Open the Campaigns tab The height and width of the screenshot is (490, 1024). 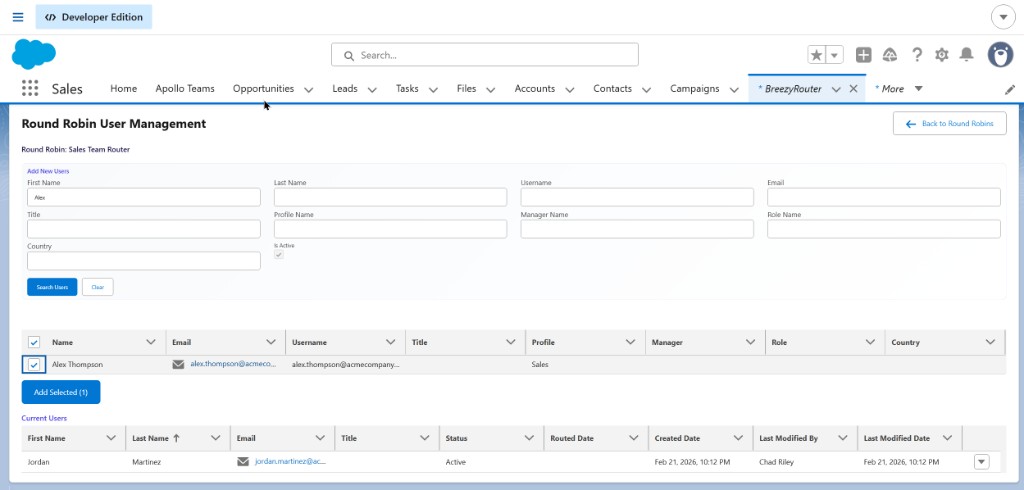click(695, 89)
